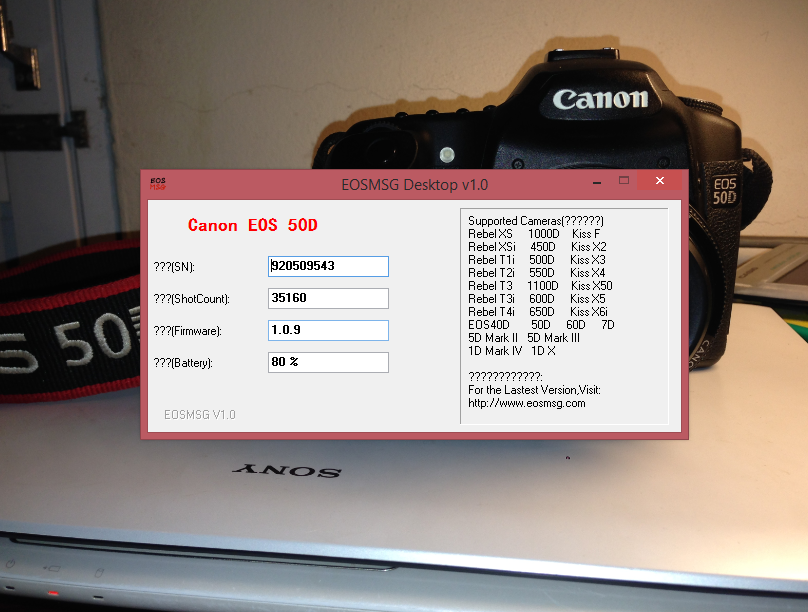Click Kiss X4 in supported list
Viewport: 808px width, 612px height.
[x=588, y=273]
